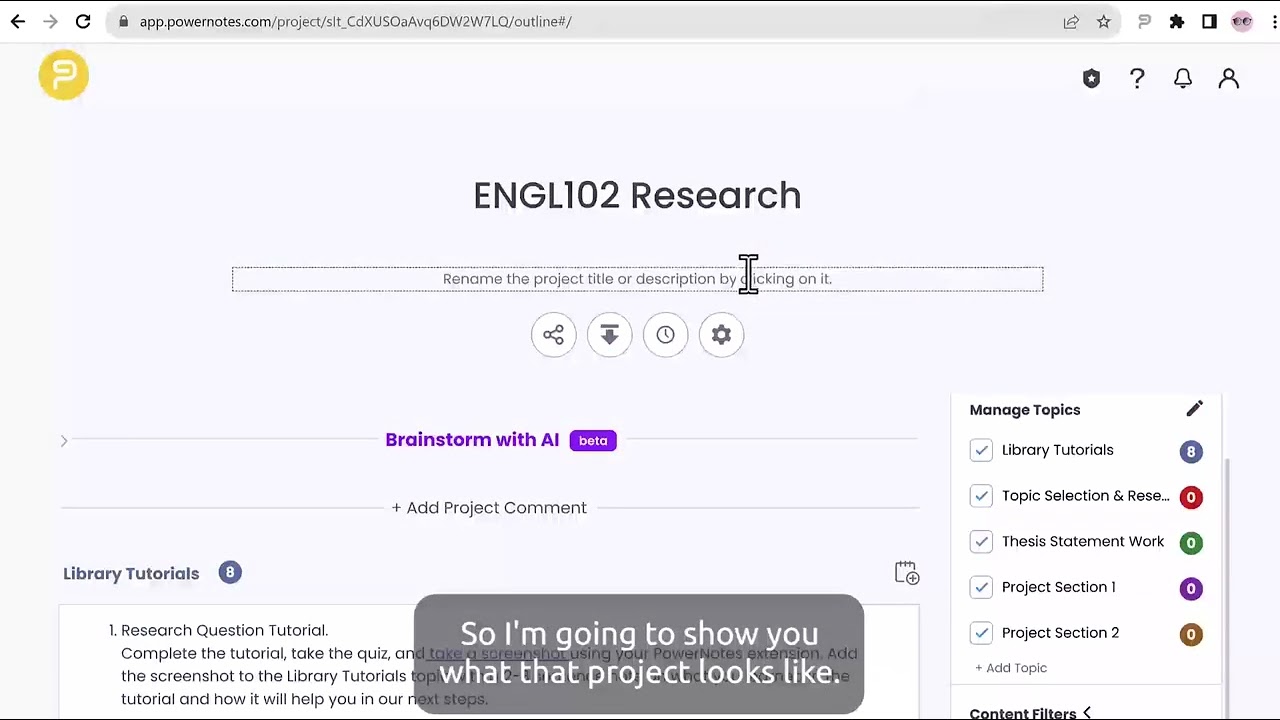Reload the browser page
Viewport: 1280px width, 720px height.
(83, 21)
